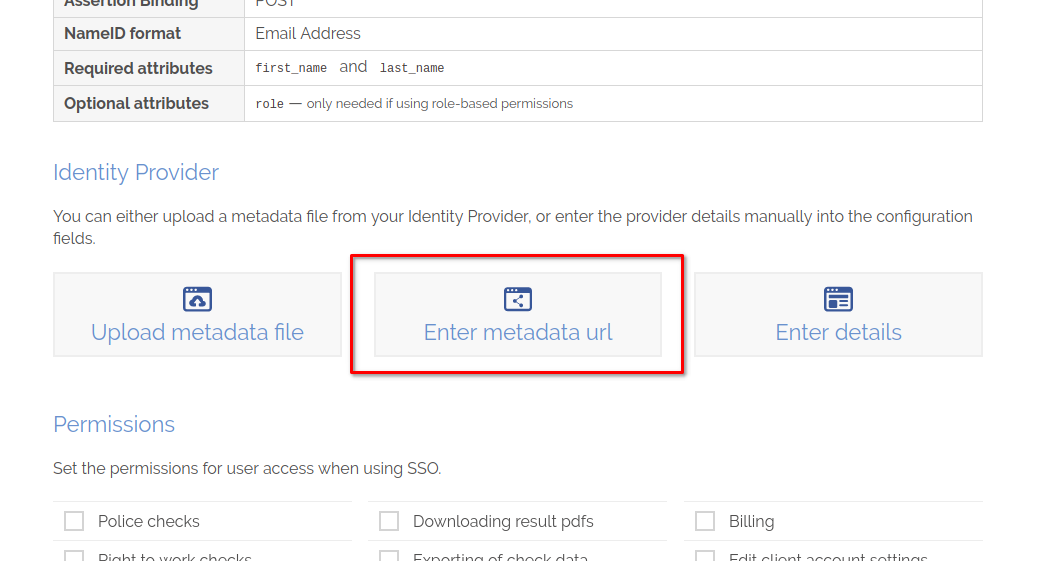The image size is (1058, 561).
Task: Click the Optional attributes row header
Action: [x=136, y=103]
